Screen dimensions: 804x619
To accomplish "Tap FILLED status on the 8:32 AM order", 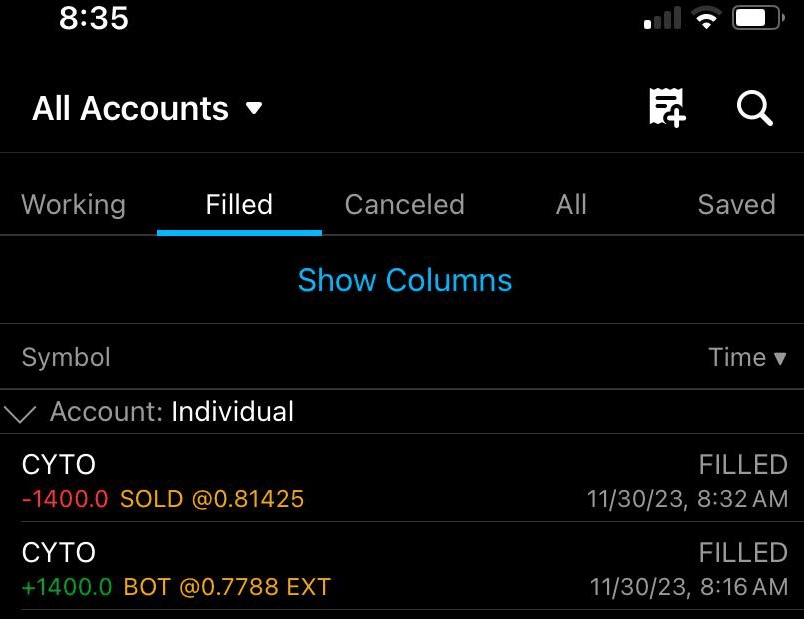I will (x=743, y=464).
